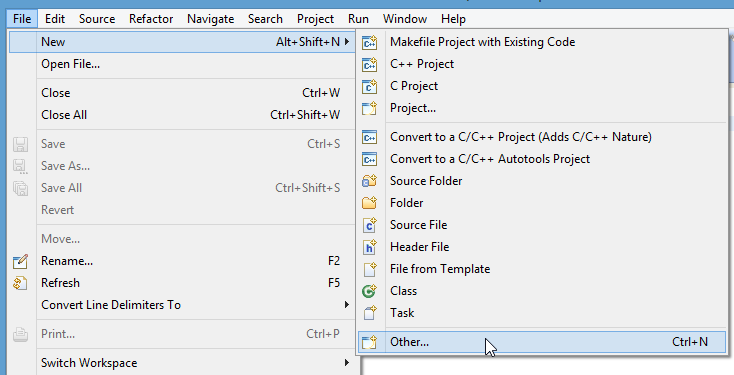Click the File from Template icon
The image size is (734, 375).
(369, 269)
